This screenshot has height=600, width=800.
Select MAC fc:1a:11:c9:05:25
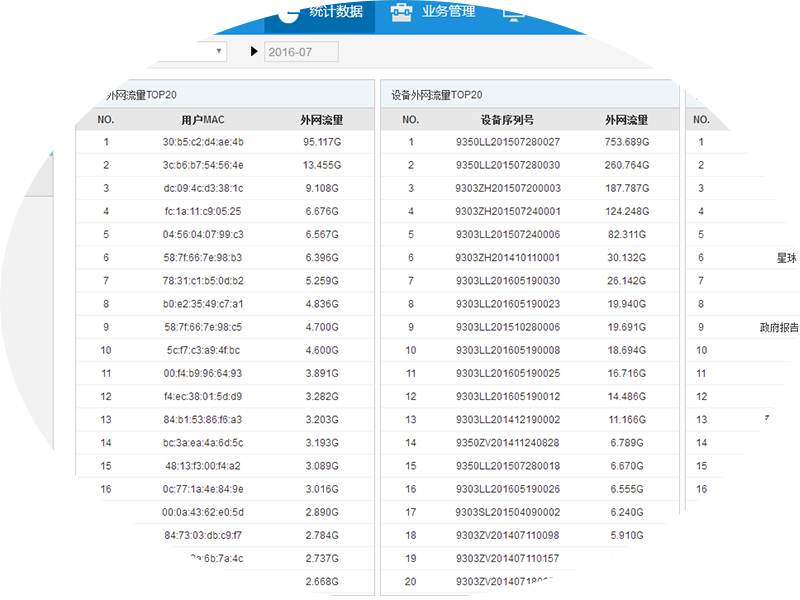point(203,211)
